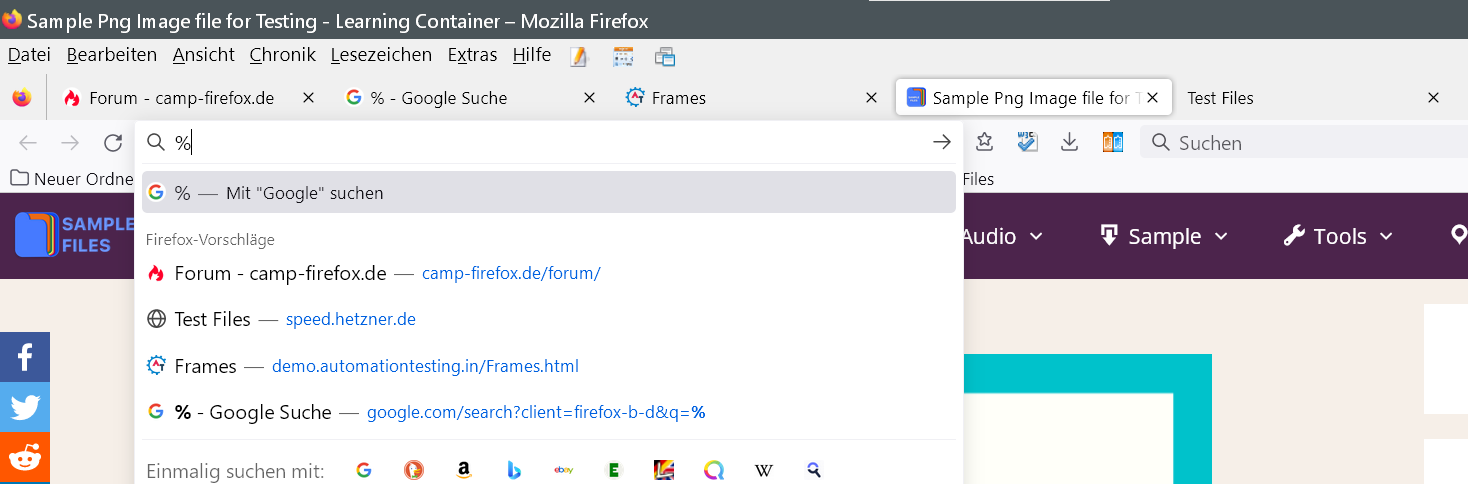Select the 'Mit Google suchen' suggestion
The width and height of the screenshot is (1468, 484).
548,193
